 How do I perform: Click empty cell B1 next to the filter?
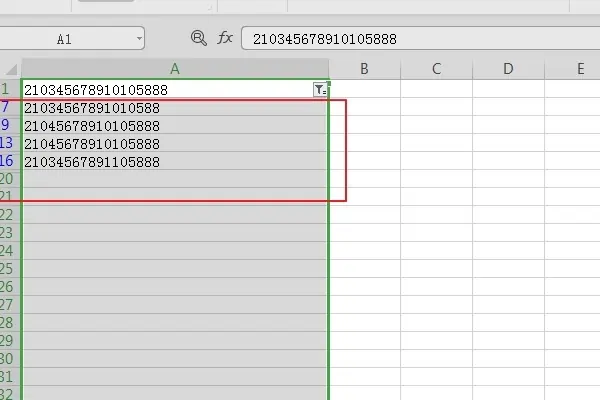(x=364, y=90)
